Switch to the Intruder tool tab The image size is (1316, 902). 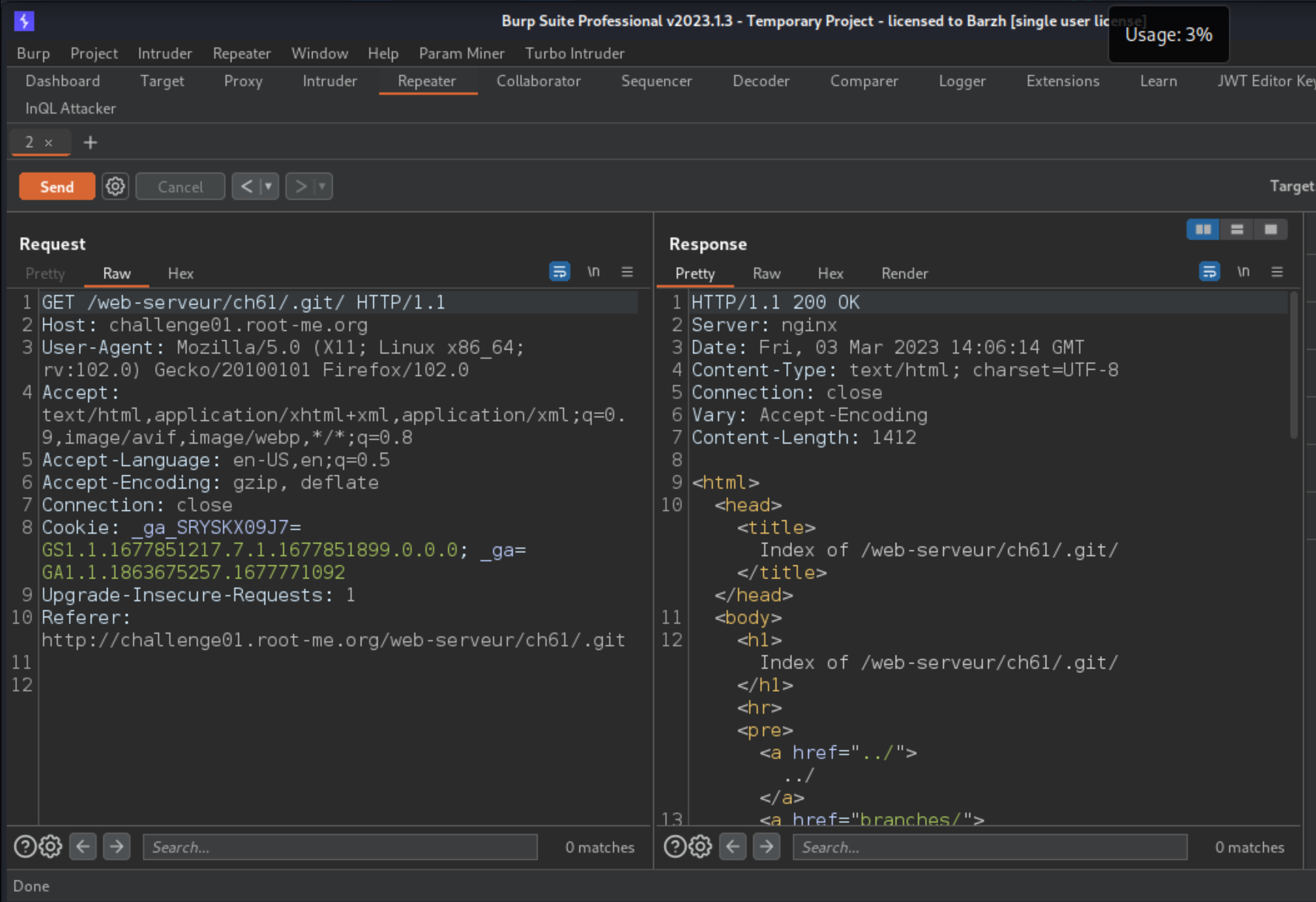[330, 81]
